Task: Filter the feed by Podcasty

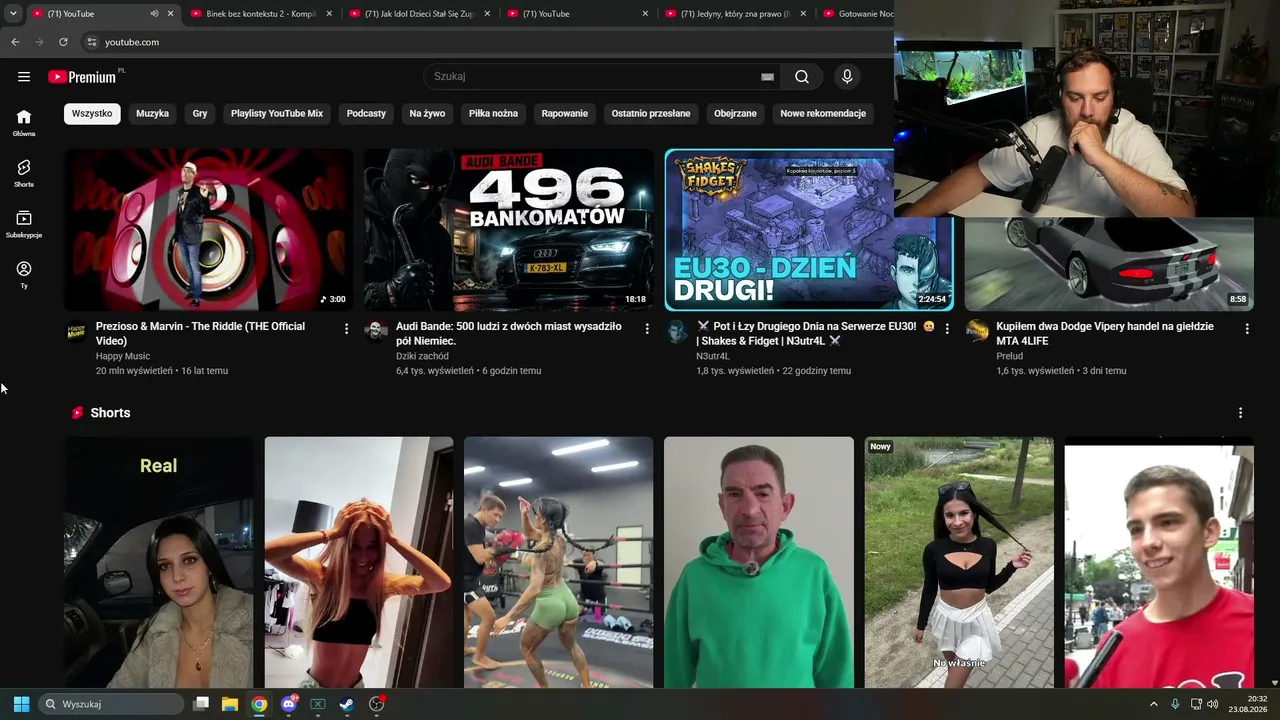Action: coord(366,114)
